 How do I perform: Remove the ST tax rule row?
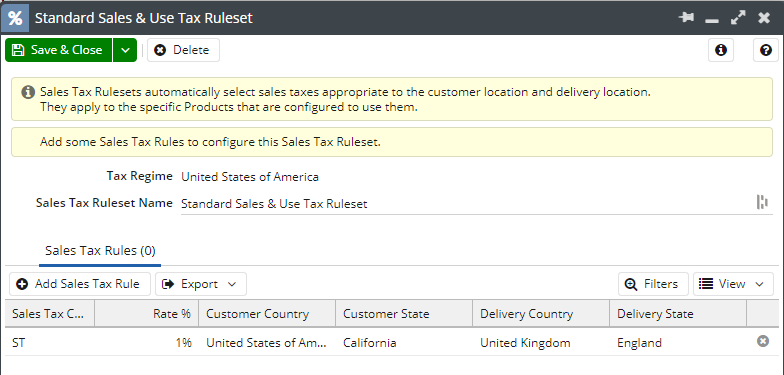coord(762,342)
